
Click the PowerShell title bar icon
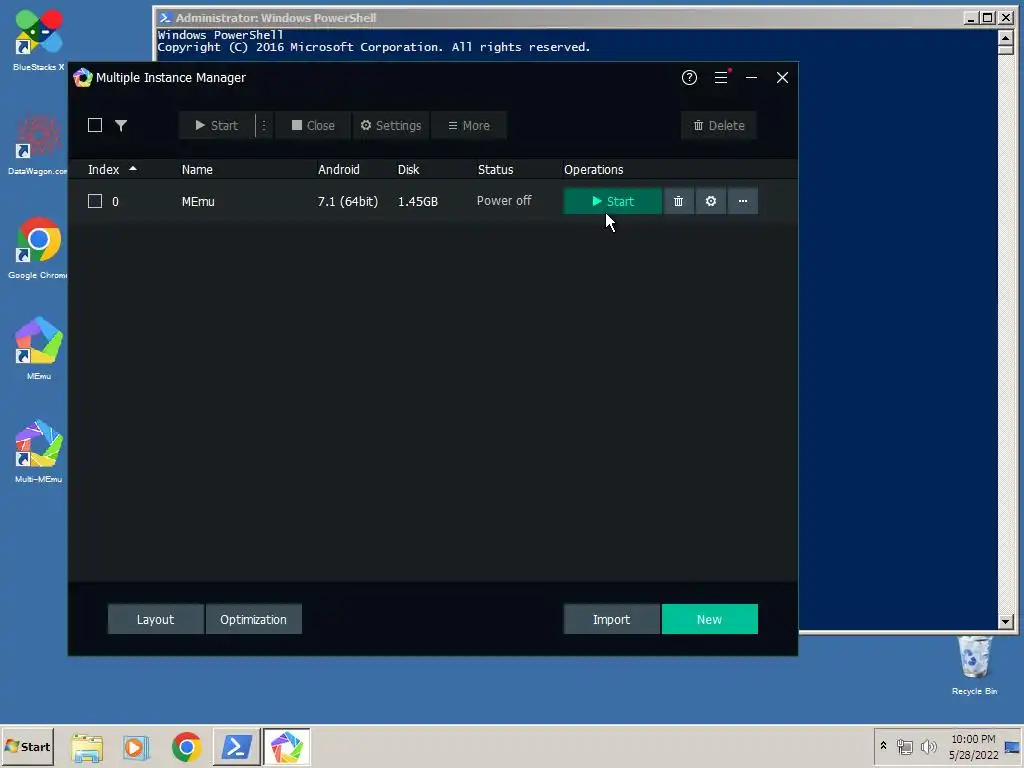[165, 18]
